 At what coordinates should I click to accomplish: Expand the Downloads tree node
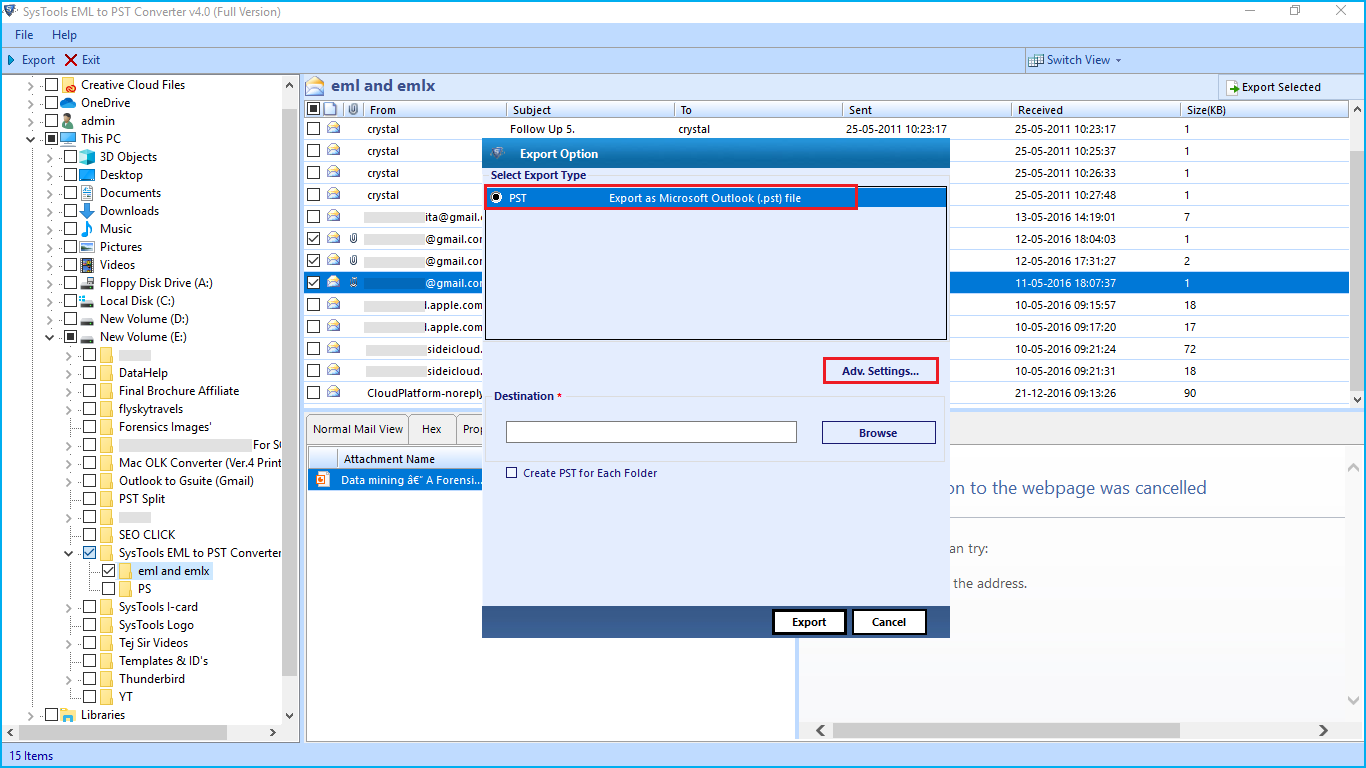pyautogui.click(x=50, y=211)
